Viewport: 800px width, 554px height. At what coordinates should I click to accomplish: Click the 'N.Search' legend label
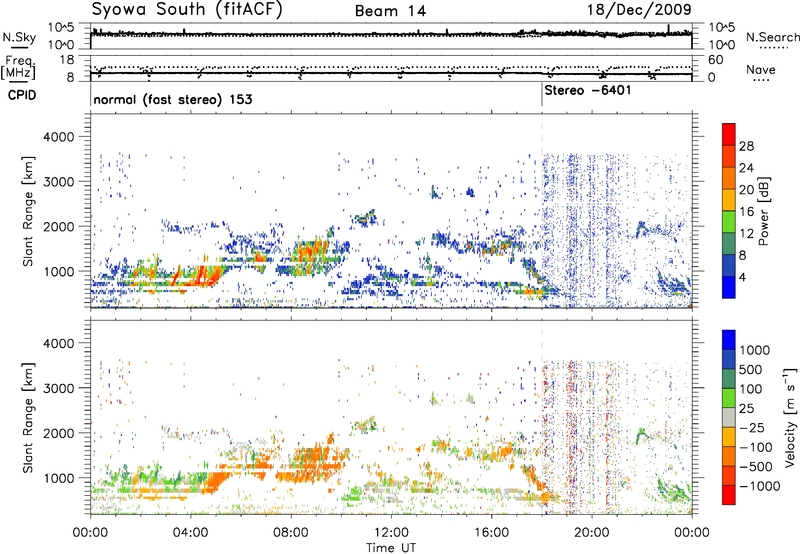click(773, 37)
